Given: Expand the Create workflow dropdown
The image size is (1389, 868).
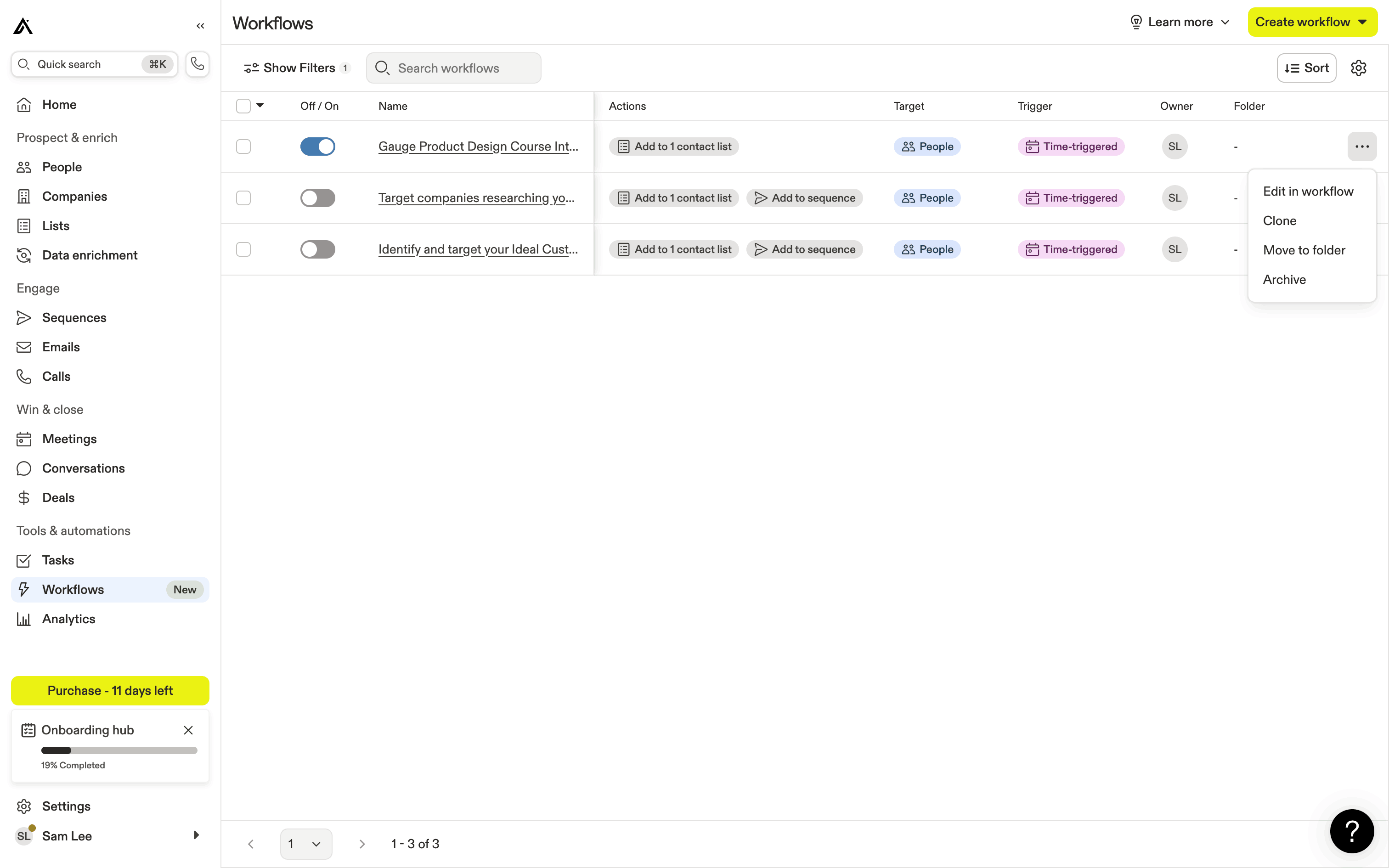Looking at the screenshot, I should [1362, 23].
